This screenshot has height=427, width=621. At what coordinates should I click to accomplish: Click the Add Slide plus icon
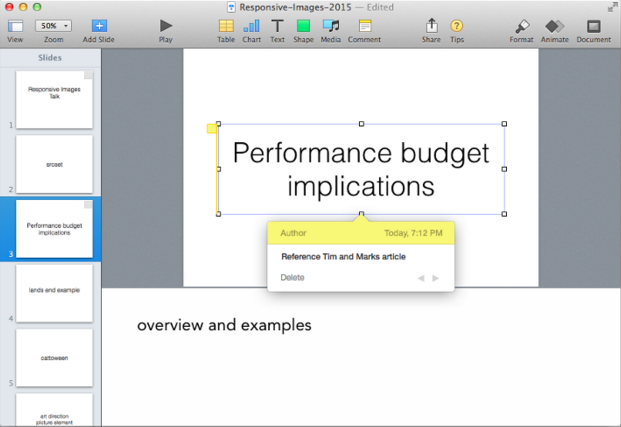tap(99, 26)
